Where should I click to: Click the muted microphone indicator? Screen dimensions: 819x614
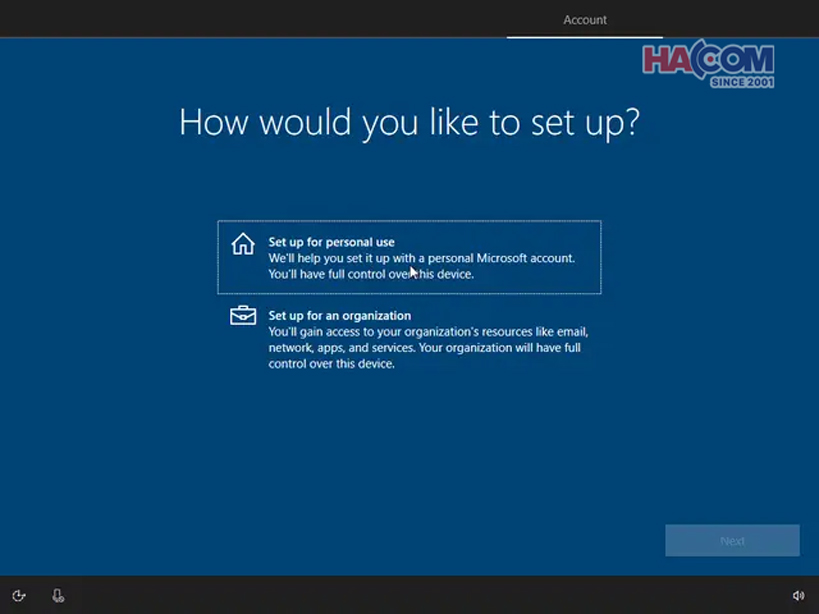[x=58, y=595]
